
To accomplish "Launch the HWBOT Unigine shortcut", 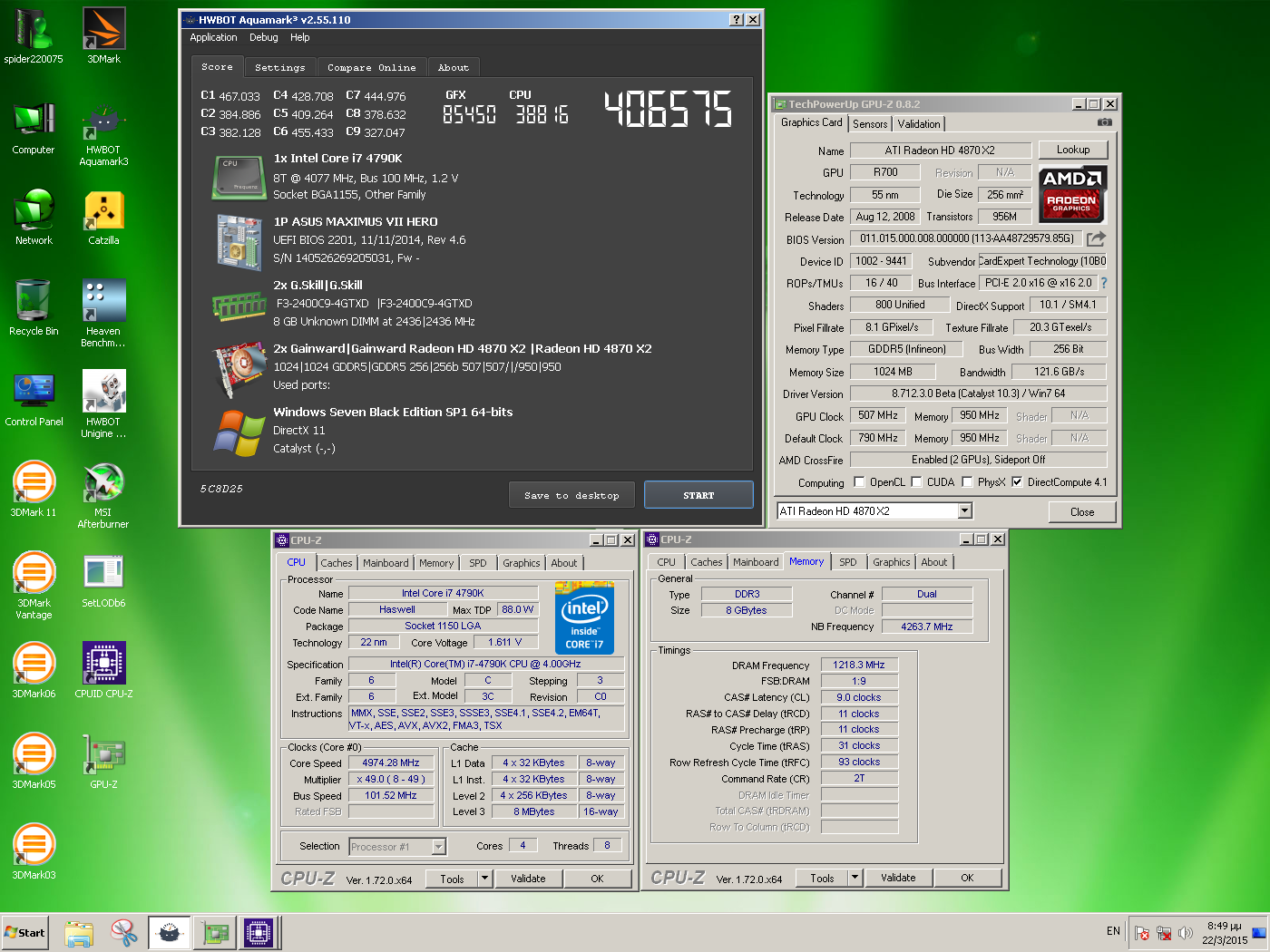I will point(103,405).
